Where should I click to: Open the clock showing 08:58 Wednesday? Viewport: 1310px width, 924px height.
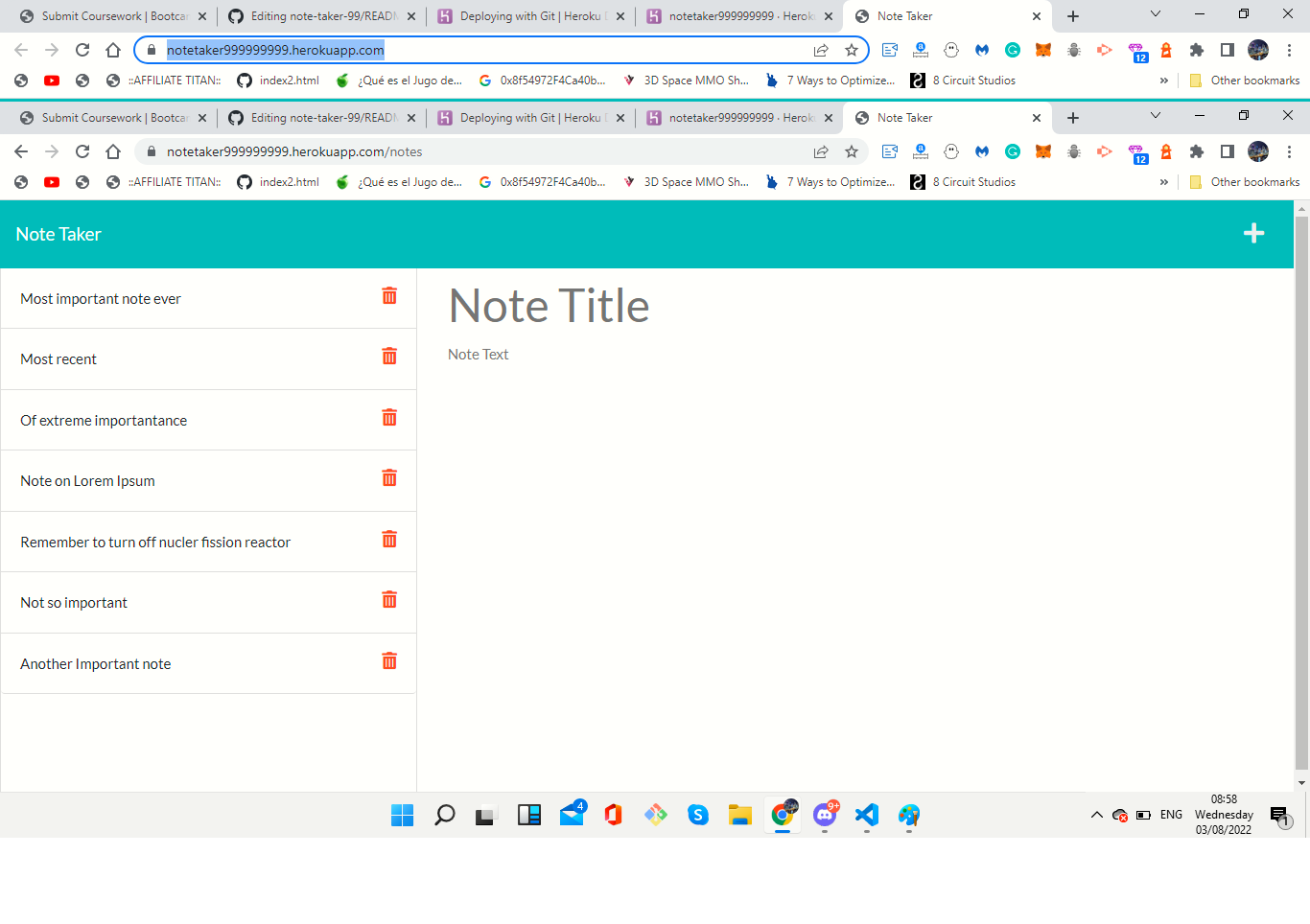coord(1224,815)
